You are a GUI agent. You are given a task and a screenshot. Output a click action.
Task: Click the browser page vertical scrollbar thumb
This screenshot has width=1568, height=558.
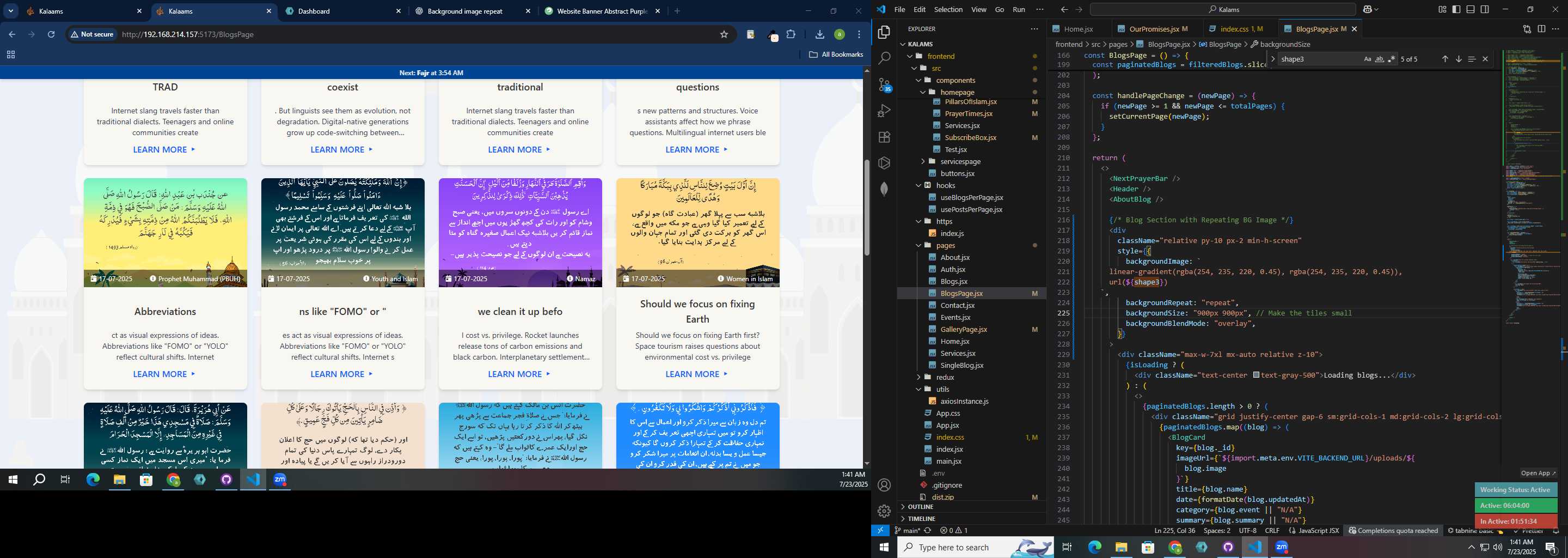866,207
